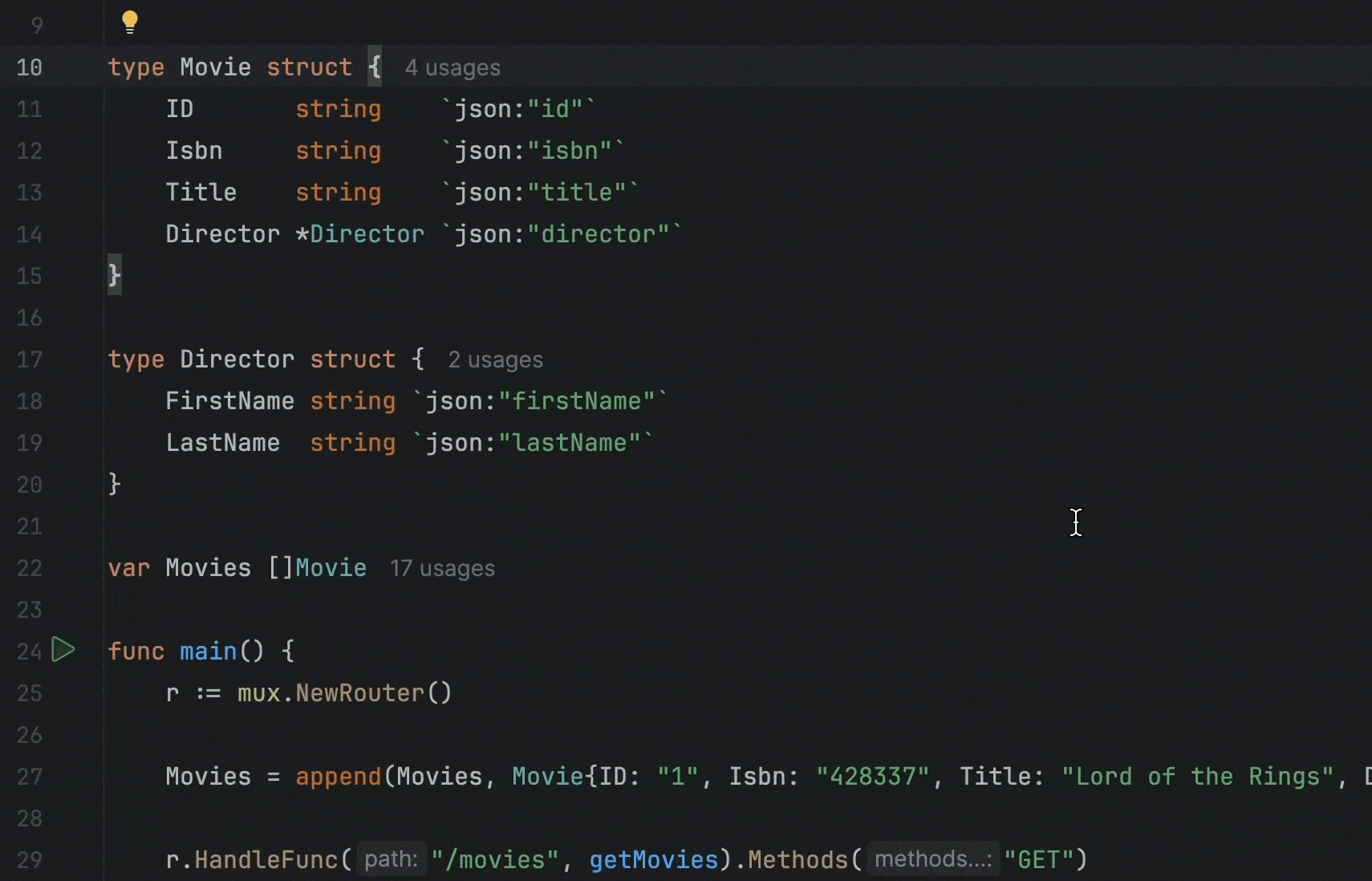The width and height of the screenshot is (1372, 881).
Task: Click string type on the Isbn line
Action: [338, 151]
